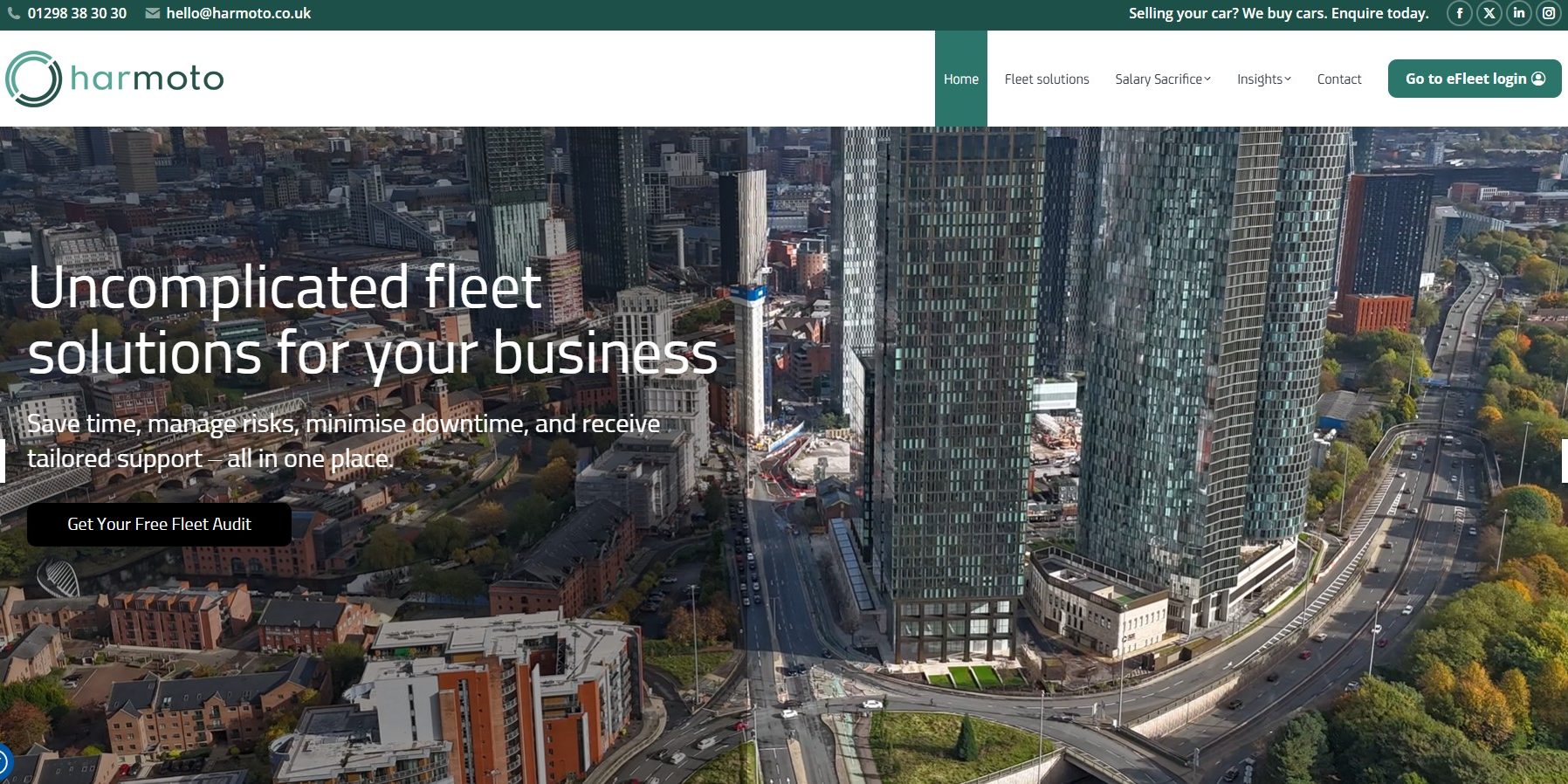Visit the LinkedIn profile icon
Screen dimensions: 1568x784
[1519, 13]
